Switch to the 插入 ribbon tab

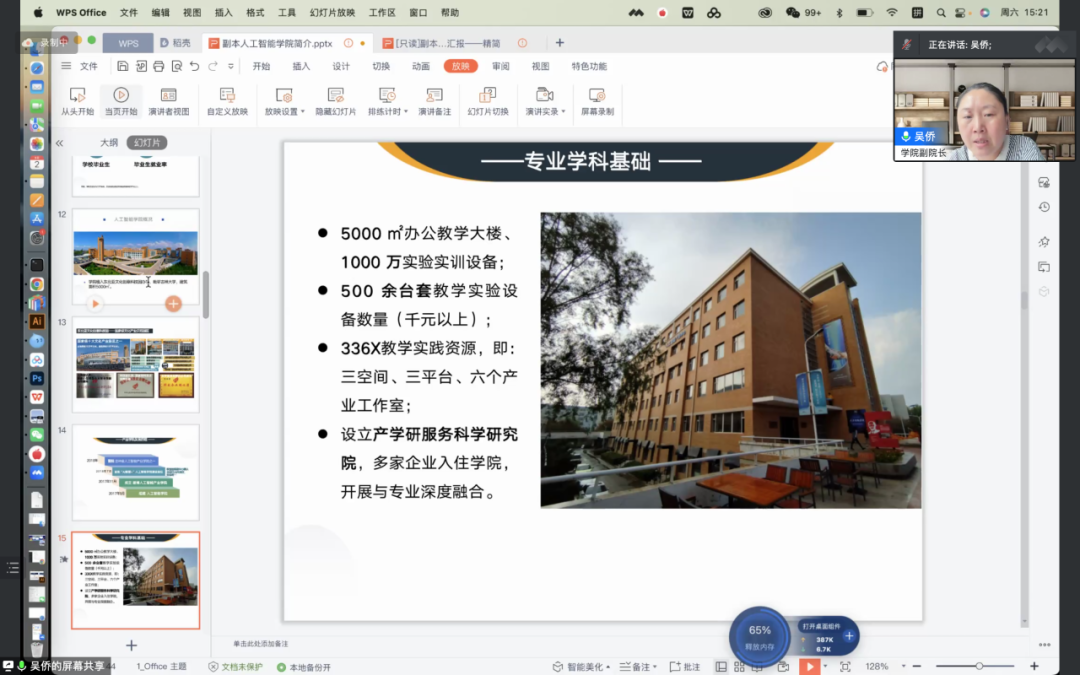coord(301,66)
